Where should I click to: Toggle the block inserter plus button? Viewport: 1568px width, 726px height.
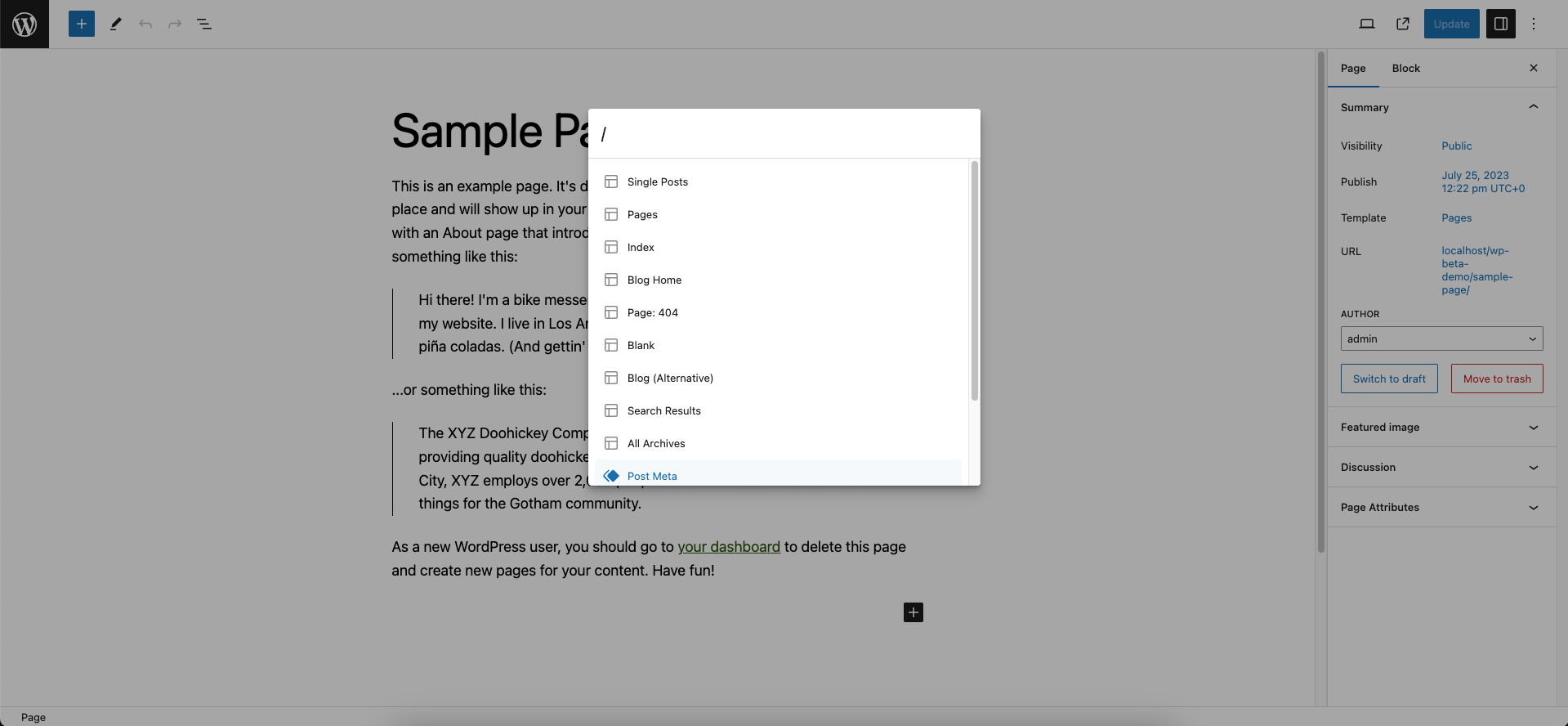82,24
